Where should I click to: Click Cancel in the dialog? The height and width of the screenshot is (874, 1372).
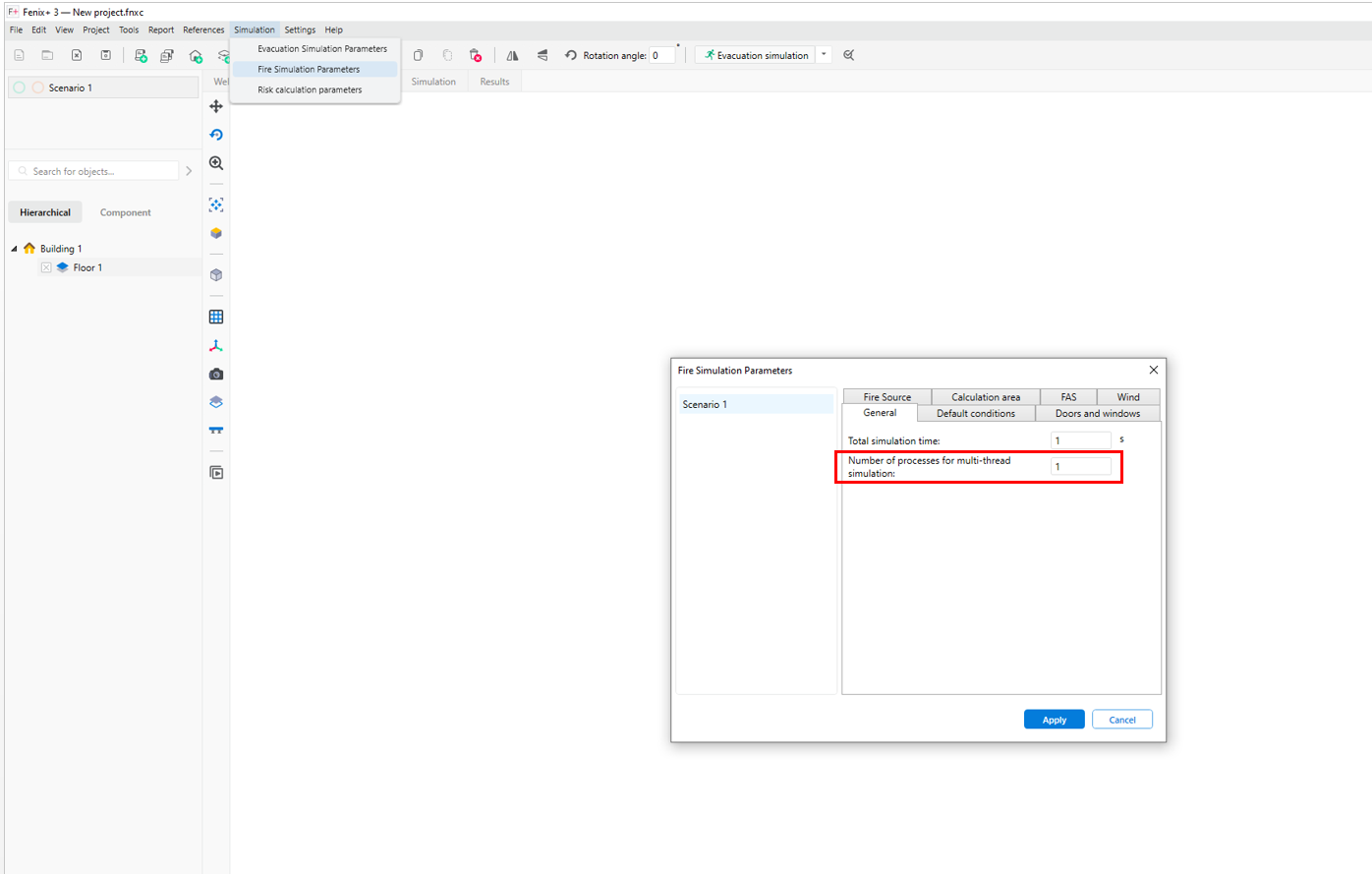tap(1121, 720)
